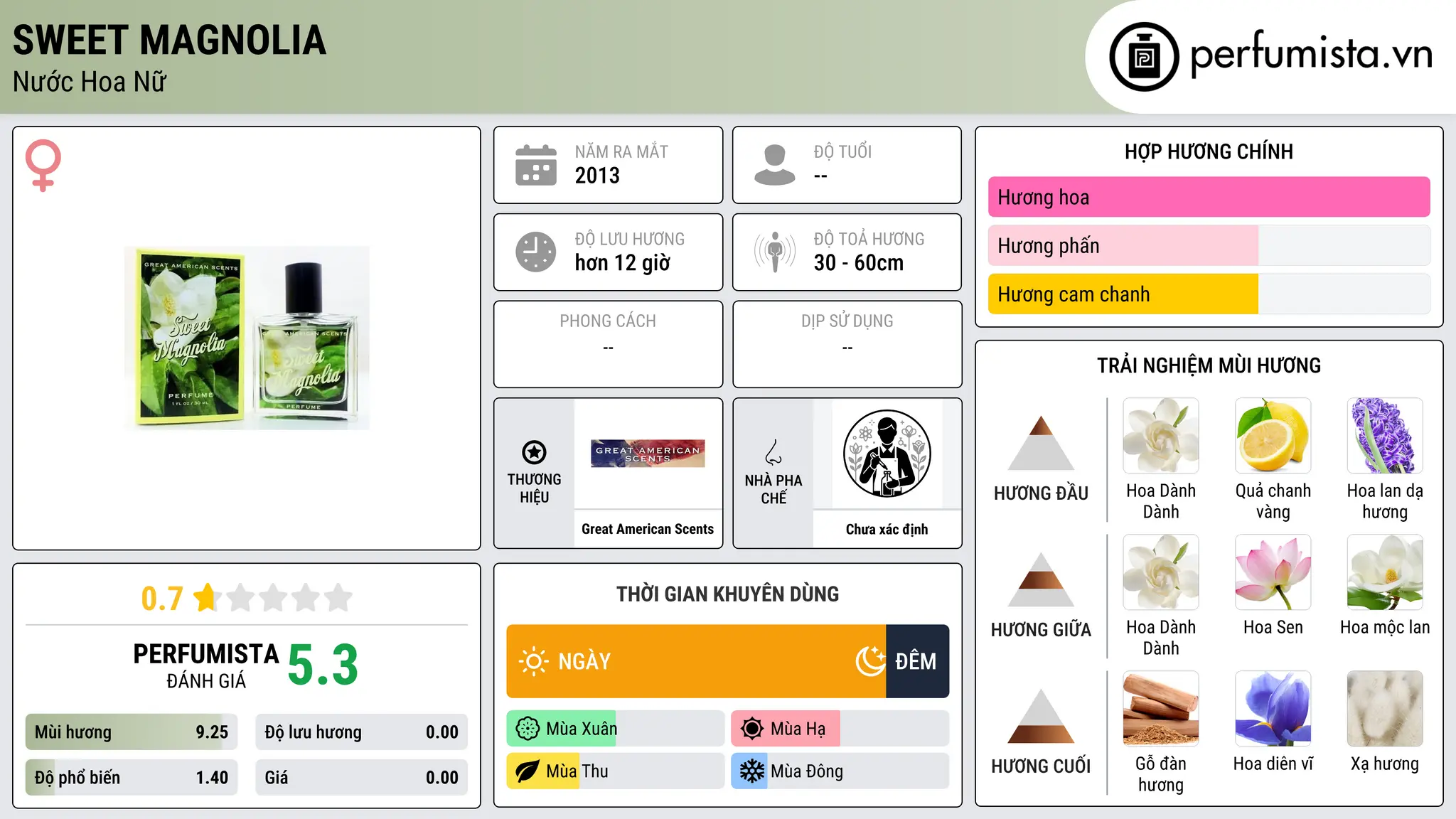Click the 30 - 60cm sillage value
This screenshot has height=819, width=1456.
[x=859, y=263]
